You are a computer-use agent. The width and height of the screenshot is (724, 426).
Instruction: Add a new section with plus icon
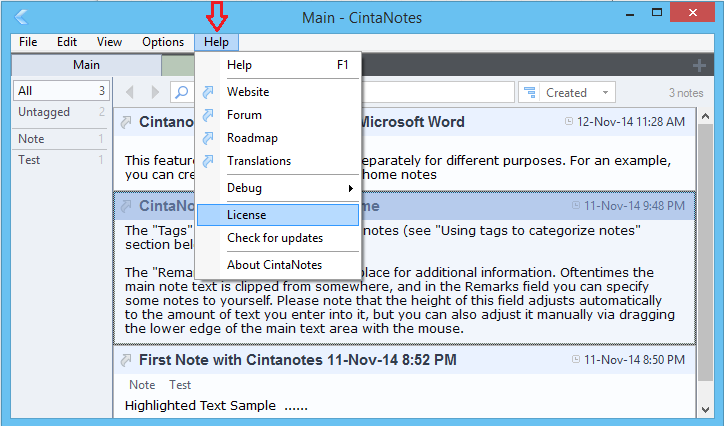699,66
